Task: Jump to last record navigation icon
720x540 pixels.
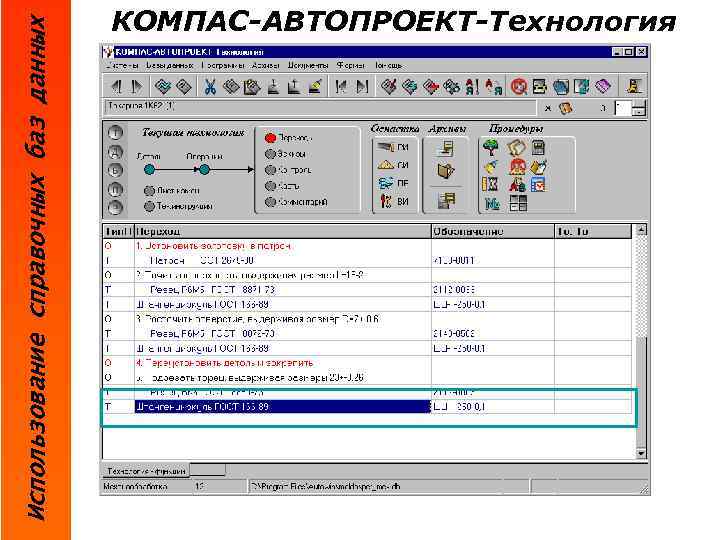Action: [x=362, y=86]
